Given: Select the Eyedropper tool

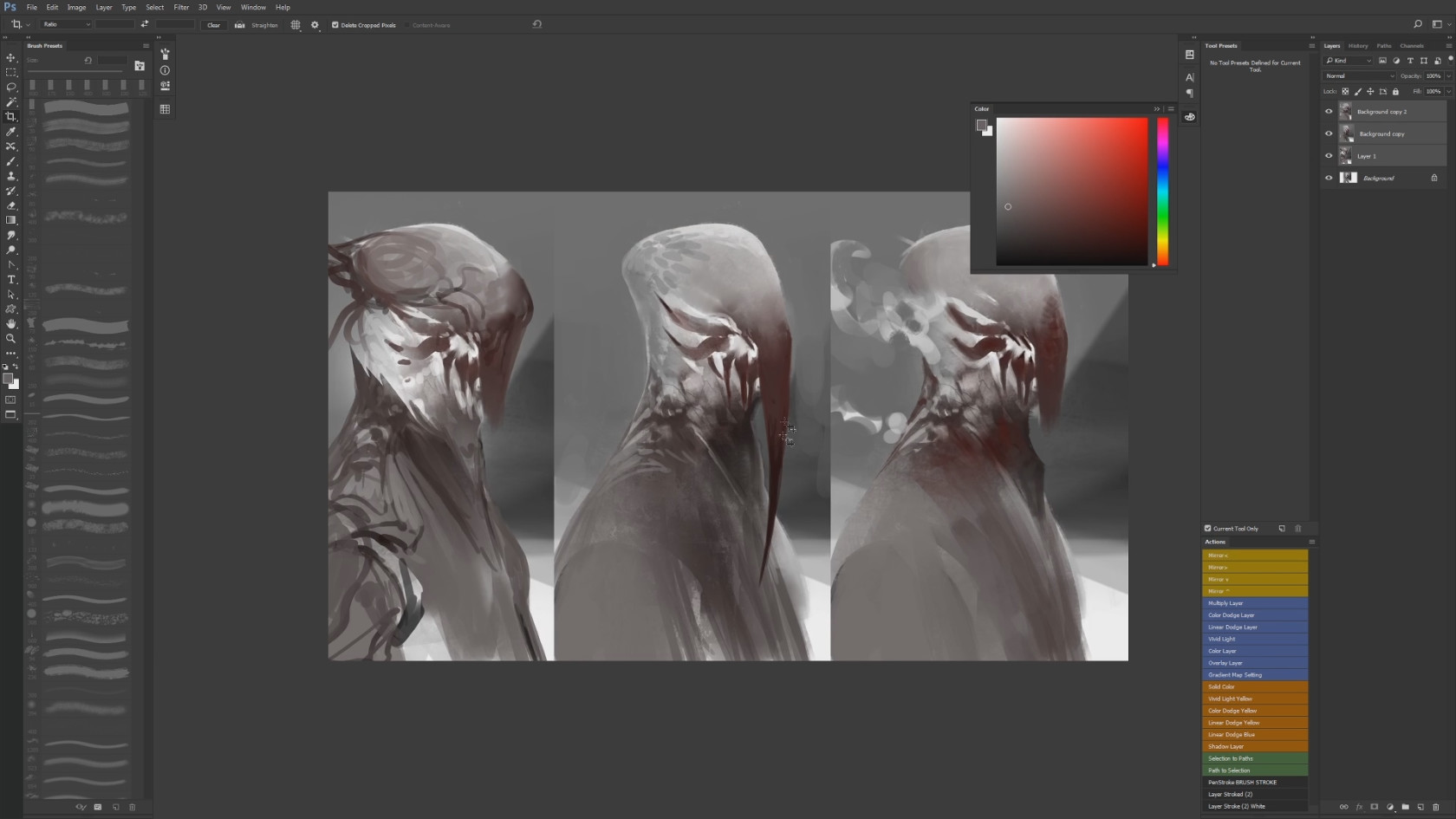Looking at the screenshot, I should (11, 132).
